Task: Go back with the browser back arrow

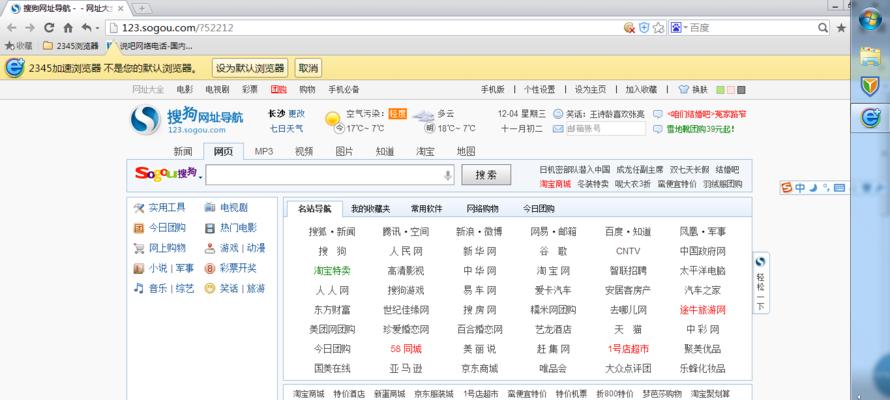Action: pyautogui.click(x=11, y=28)
